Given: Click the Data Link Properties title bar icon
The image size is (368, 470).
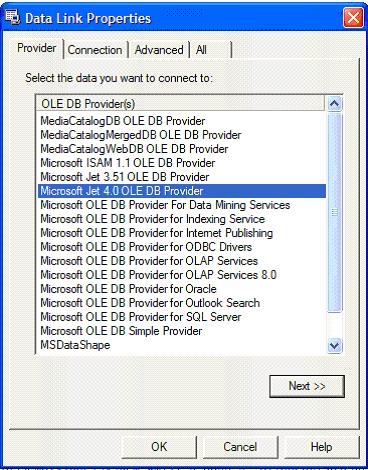Looking at the screenshot, I should point(12,17).
